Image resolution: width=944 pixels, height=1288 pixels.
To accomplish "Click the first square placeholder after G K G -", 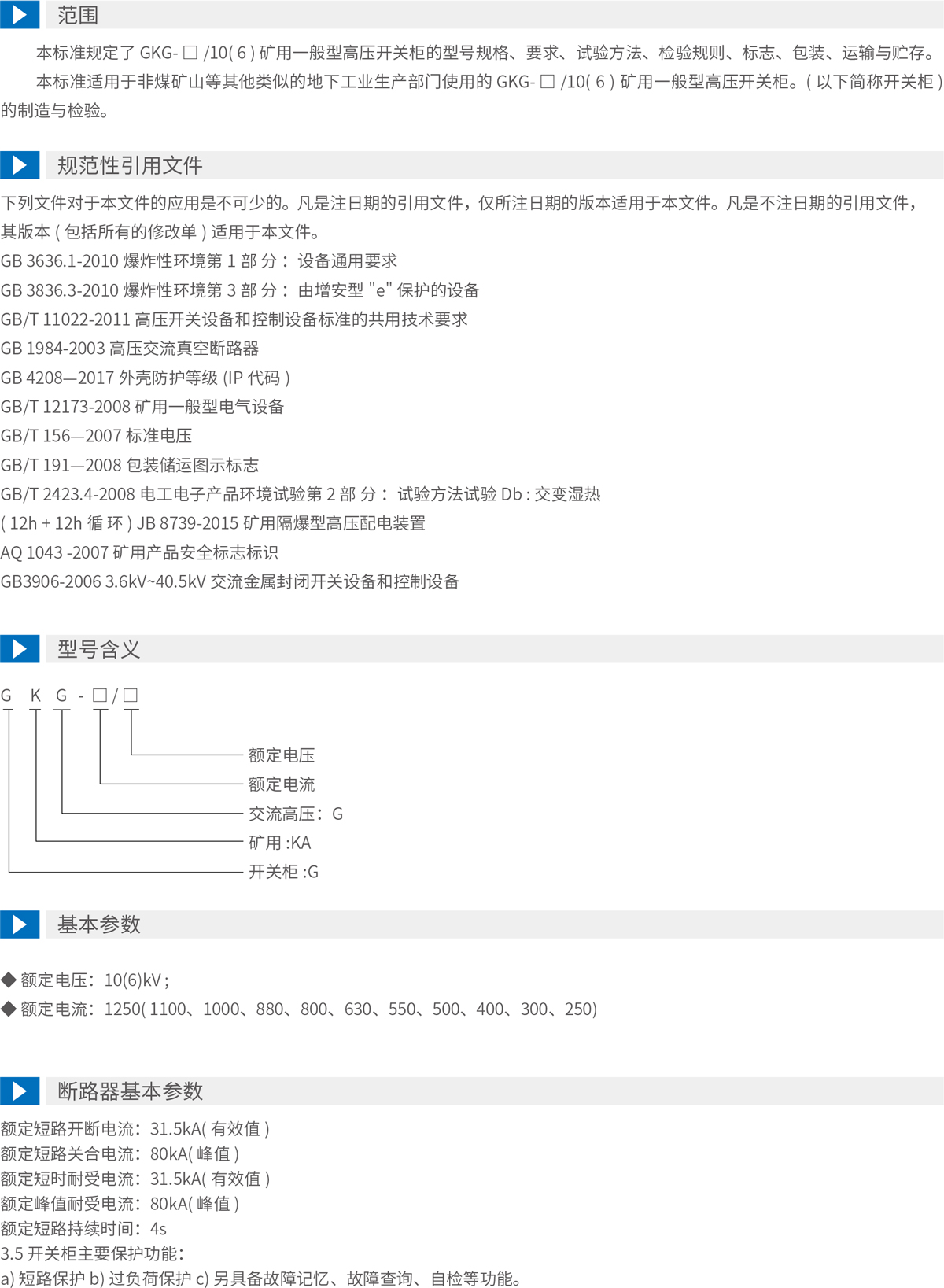I will (x=100, y=695).
